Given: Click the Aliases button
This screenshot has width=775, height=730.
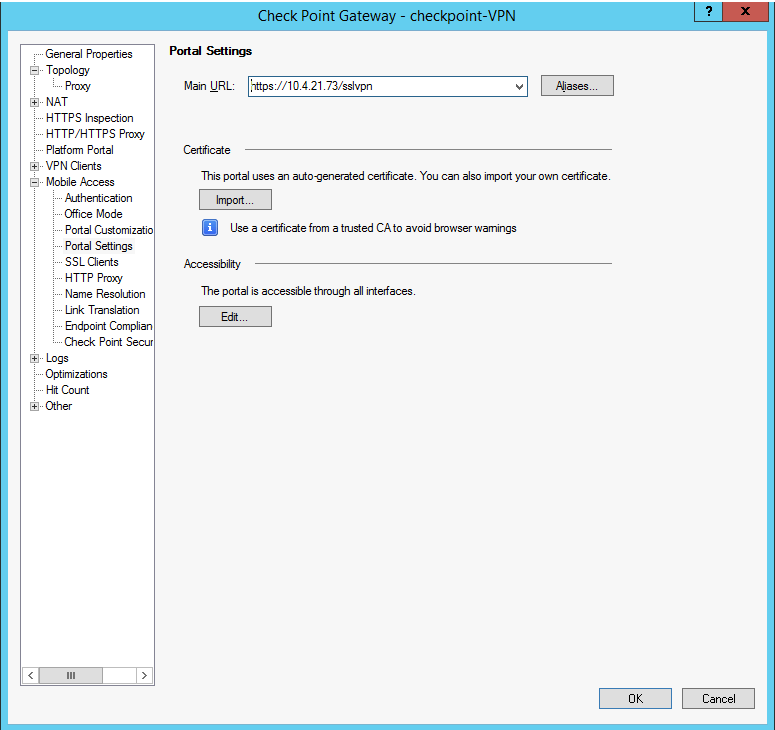Looking at the screenshot, I should 577,86.
